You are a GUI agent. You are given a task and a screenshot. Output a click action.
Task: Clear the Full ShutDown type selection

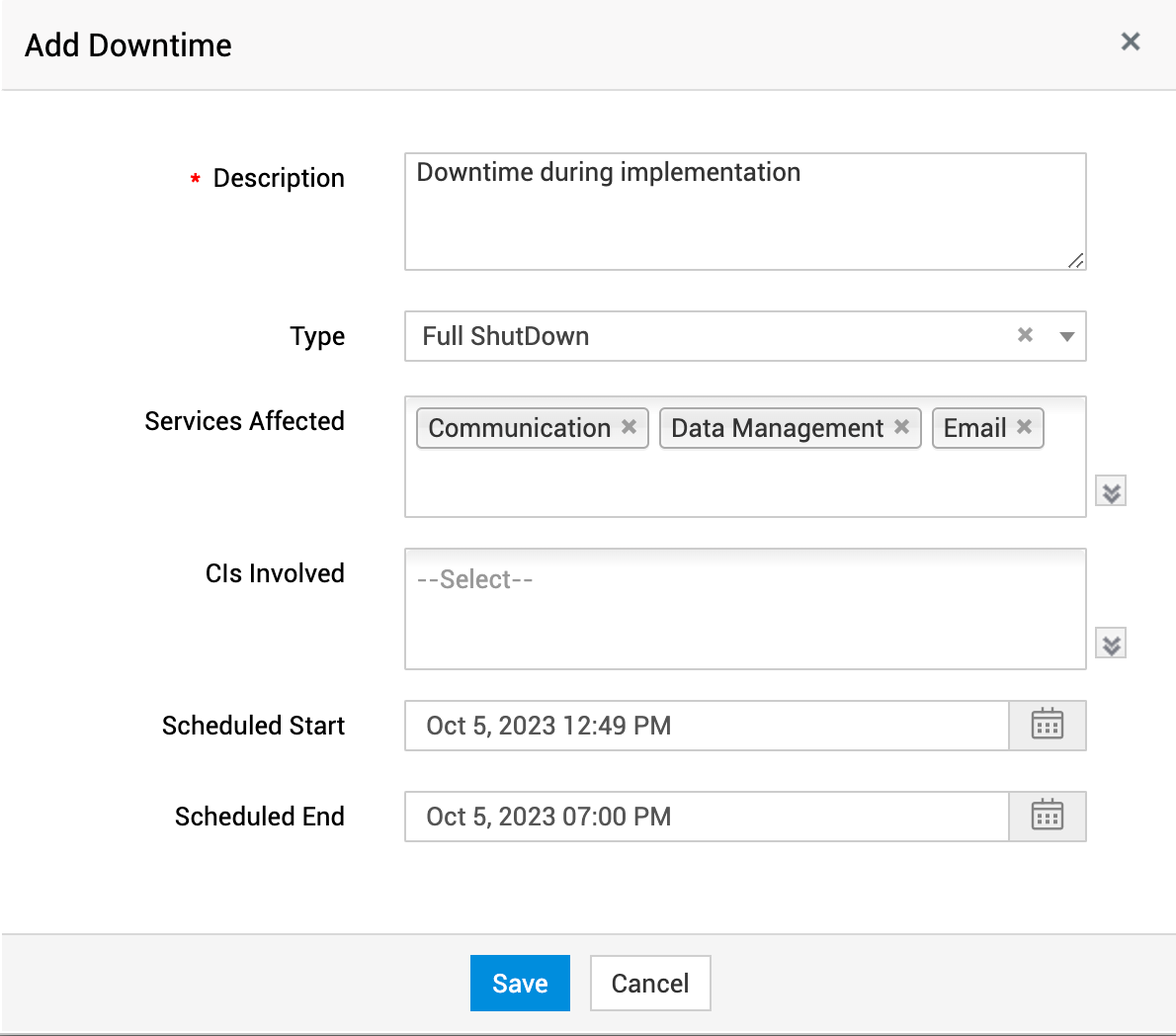[x=1024, y=335]
